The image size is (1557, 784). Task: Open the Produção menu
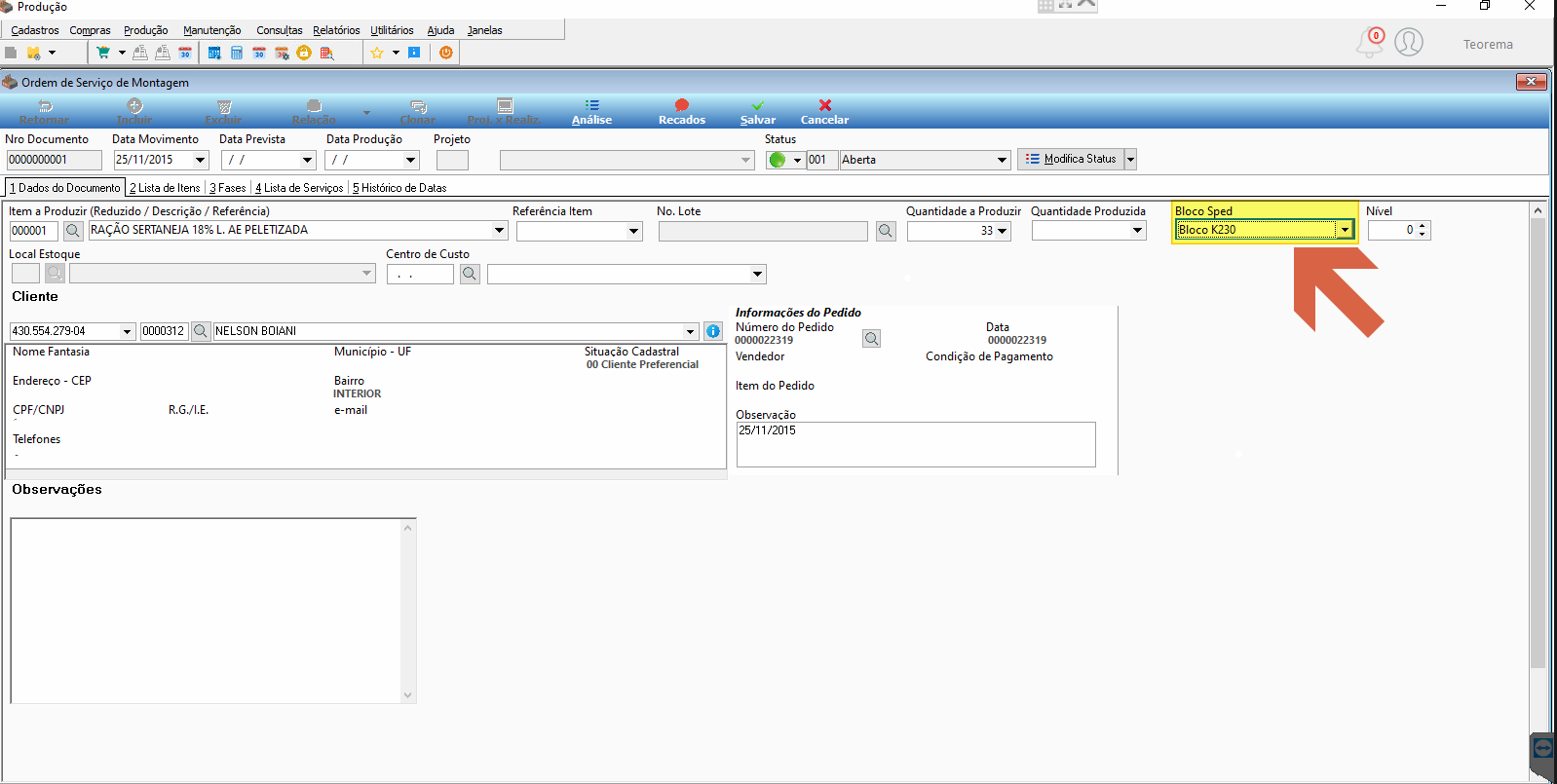click(145, 30)
